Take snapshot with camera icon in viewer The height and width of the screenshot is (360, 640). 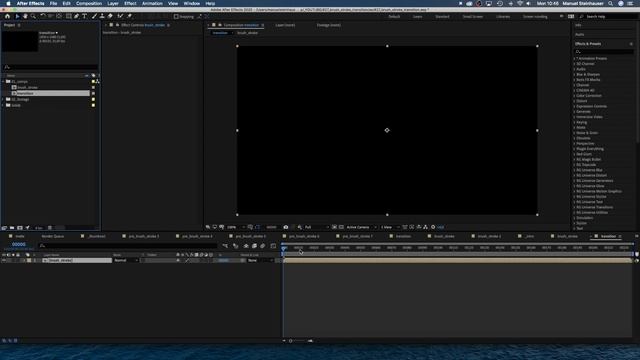click(286, 227)
